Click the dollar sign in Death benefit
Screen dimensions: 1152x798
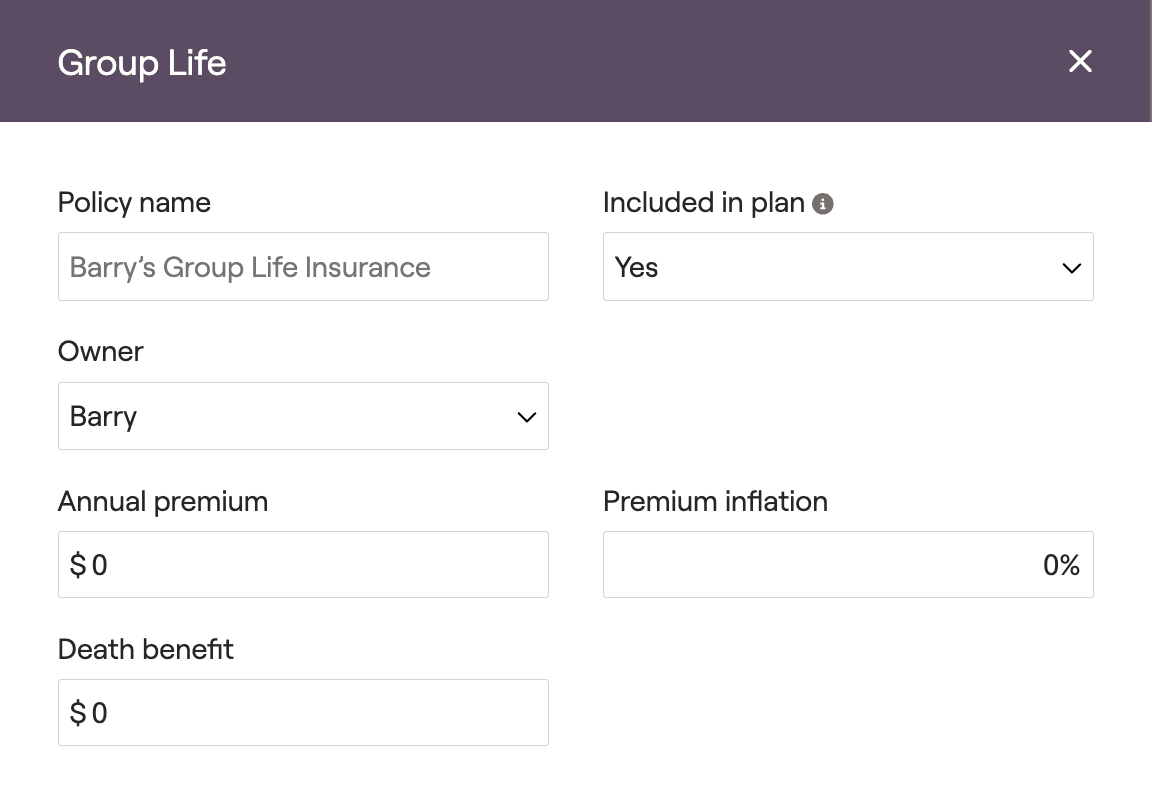[x=78, y=713]
